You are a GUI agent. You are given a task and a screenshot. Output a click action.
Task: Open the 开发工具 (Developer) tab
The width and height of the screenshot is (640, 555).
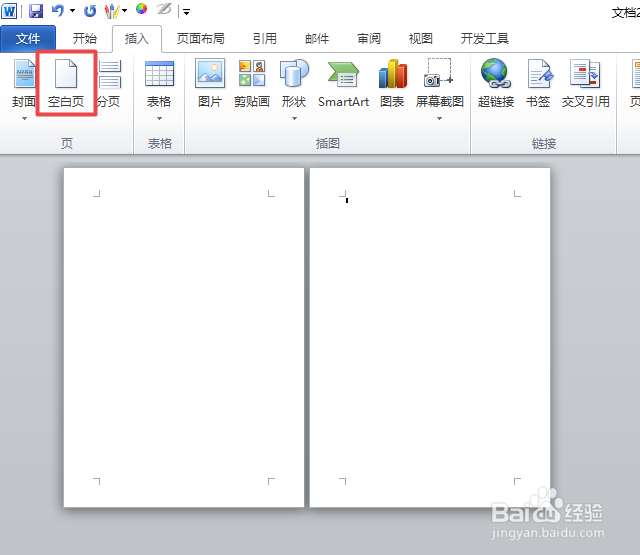(484, 39)
